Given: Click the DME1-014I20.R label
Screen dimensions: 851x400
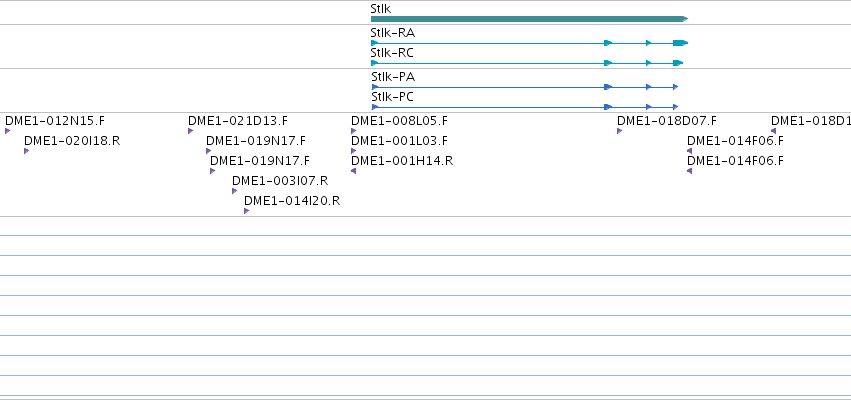Looking at the screenshot, I should coord(292,201).
